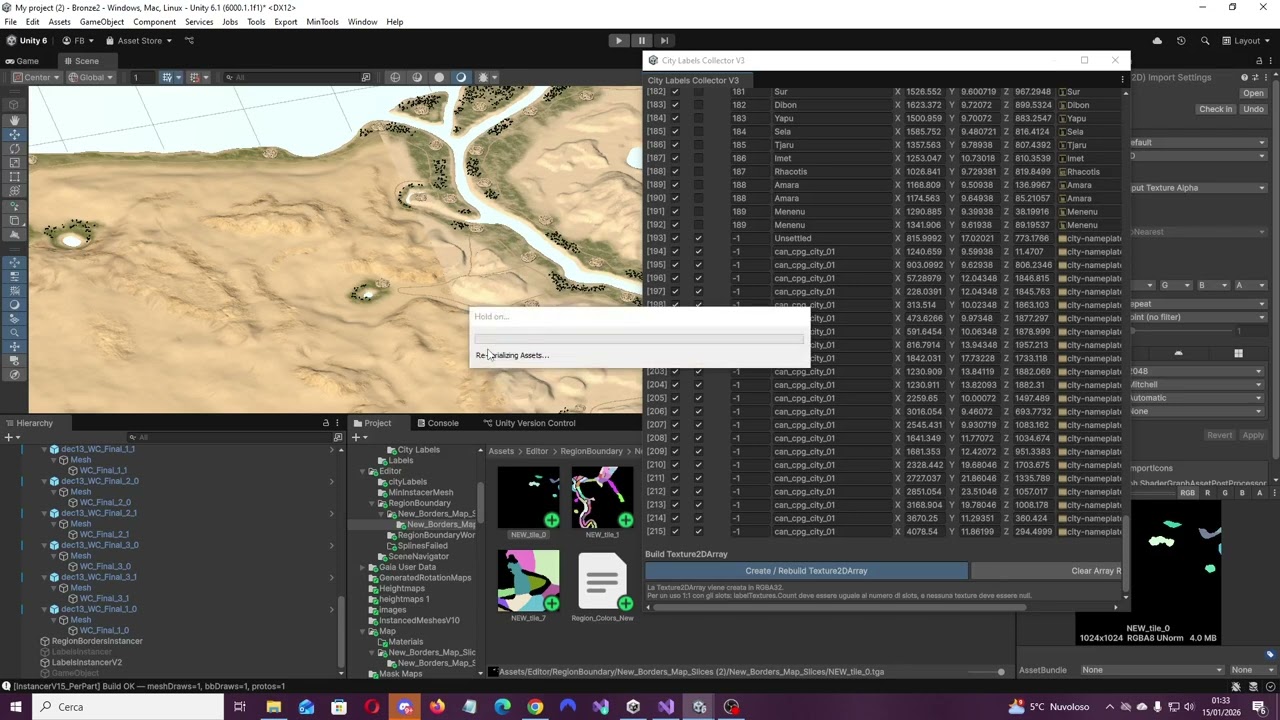1280x720 pixels.
Task: Switch to the Game tab
Action: (22, 61)
